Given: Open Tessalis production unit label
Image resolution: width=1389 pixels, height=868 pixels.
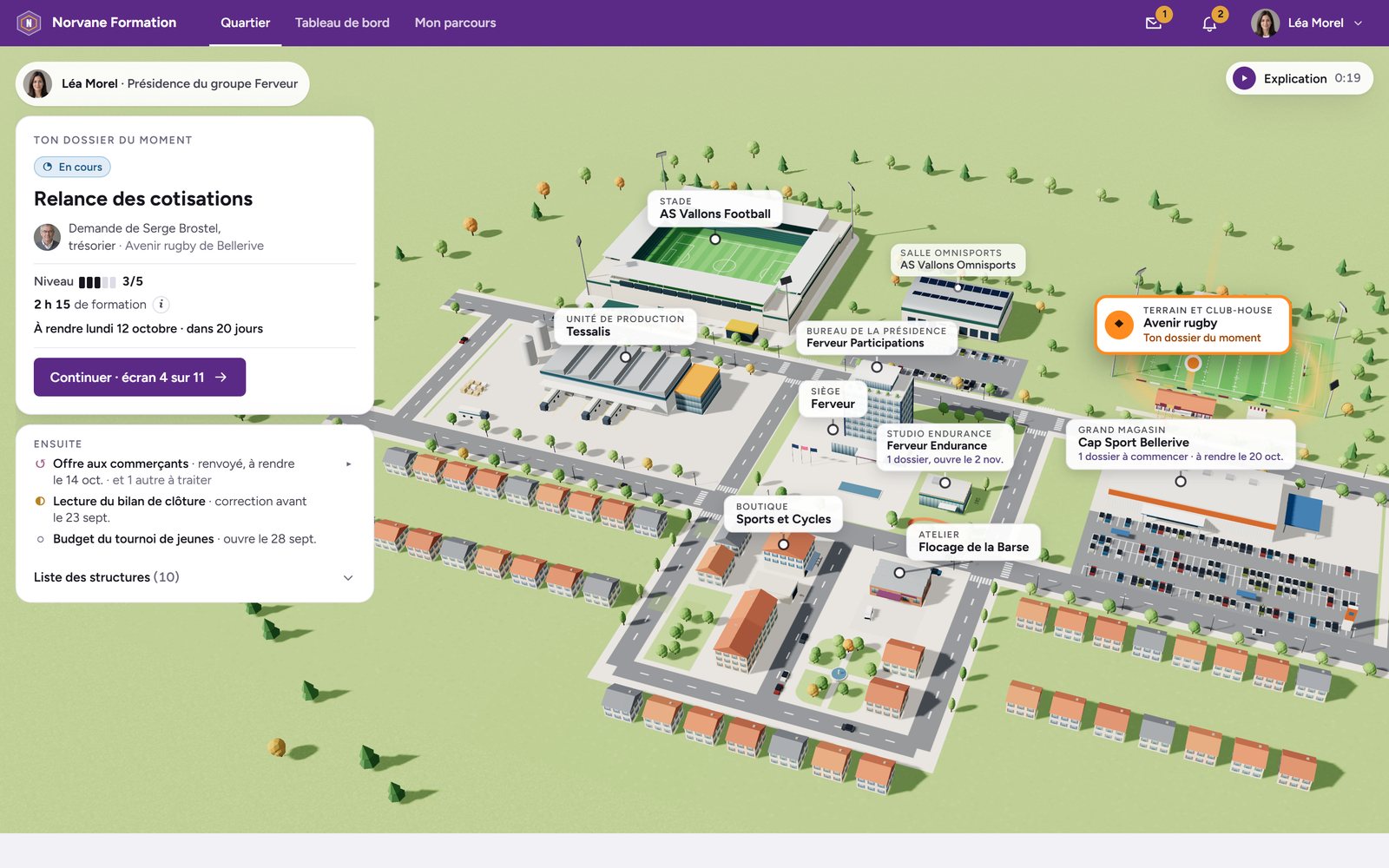Looking at the screenshot, I should [x=625, y=325].
